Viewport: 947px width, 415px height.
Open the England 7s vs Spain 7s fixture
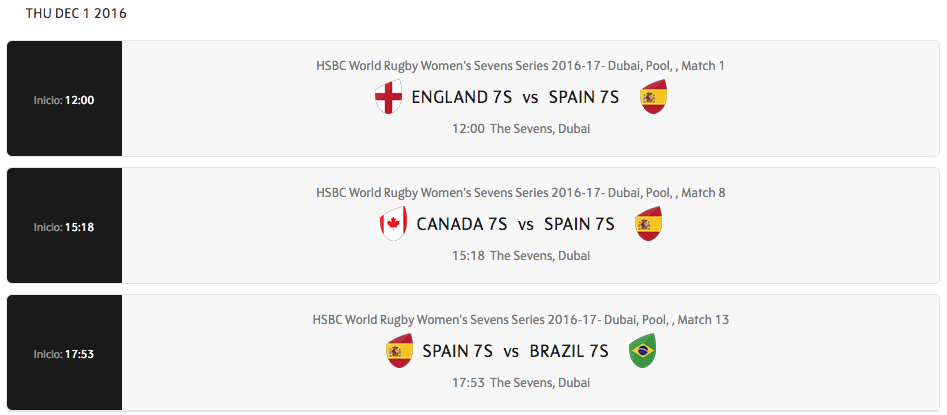coord(515,97)
